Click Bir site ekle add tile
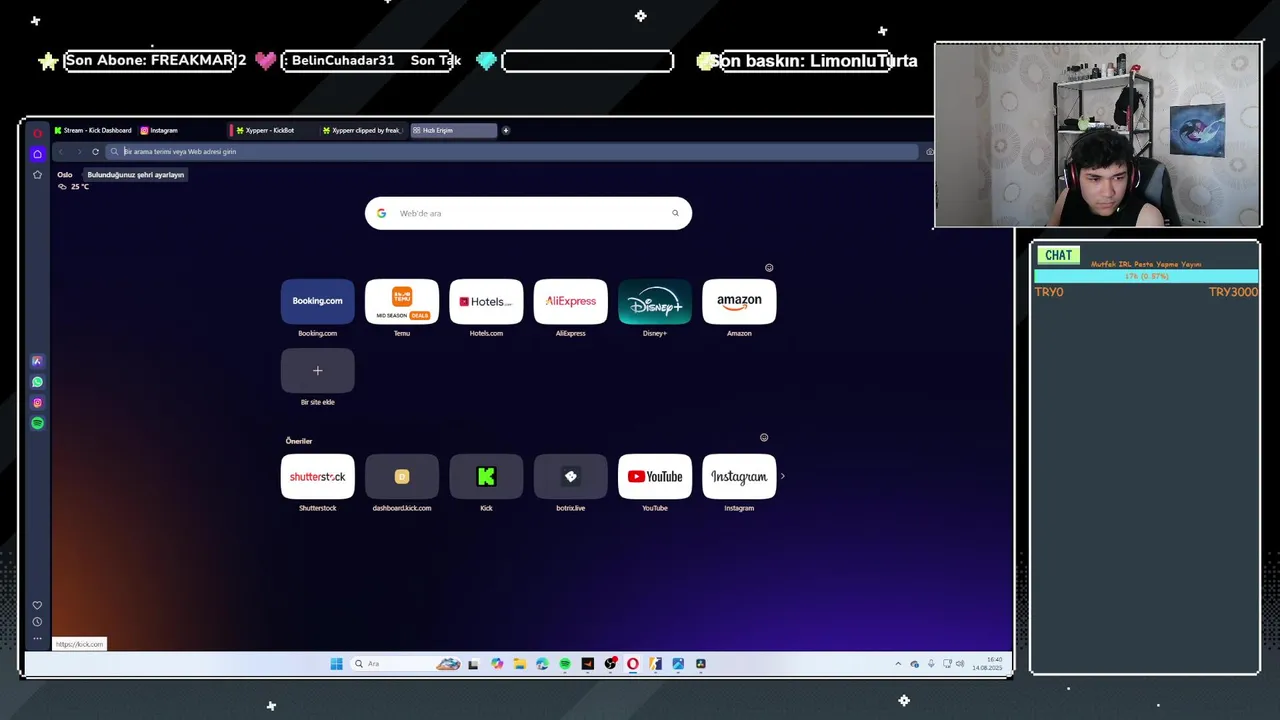This screenshot has width=1280, height=720. pos(318,371)
